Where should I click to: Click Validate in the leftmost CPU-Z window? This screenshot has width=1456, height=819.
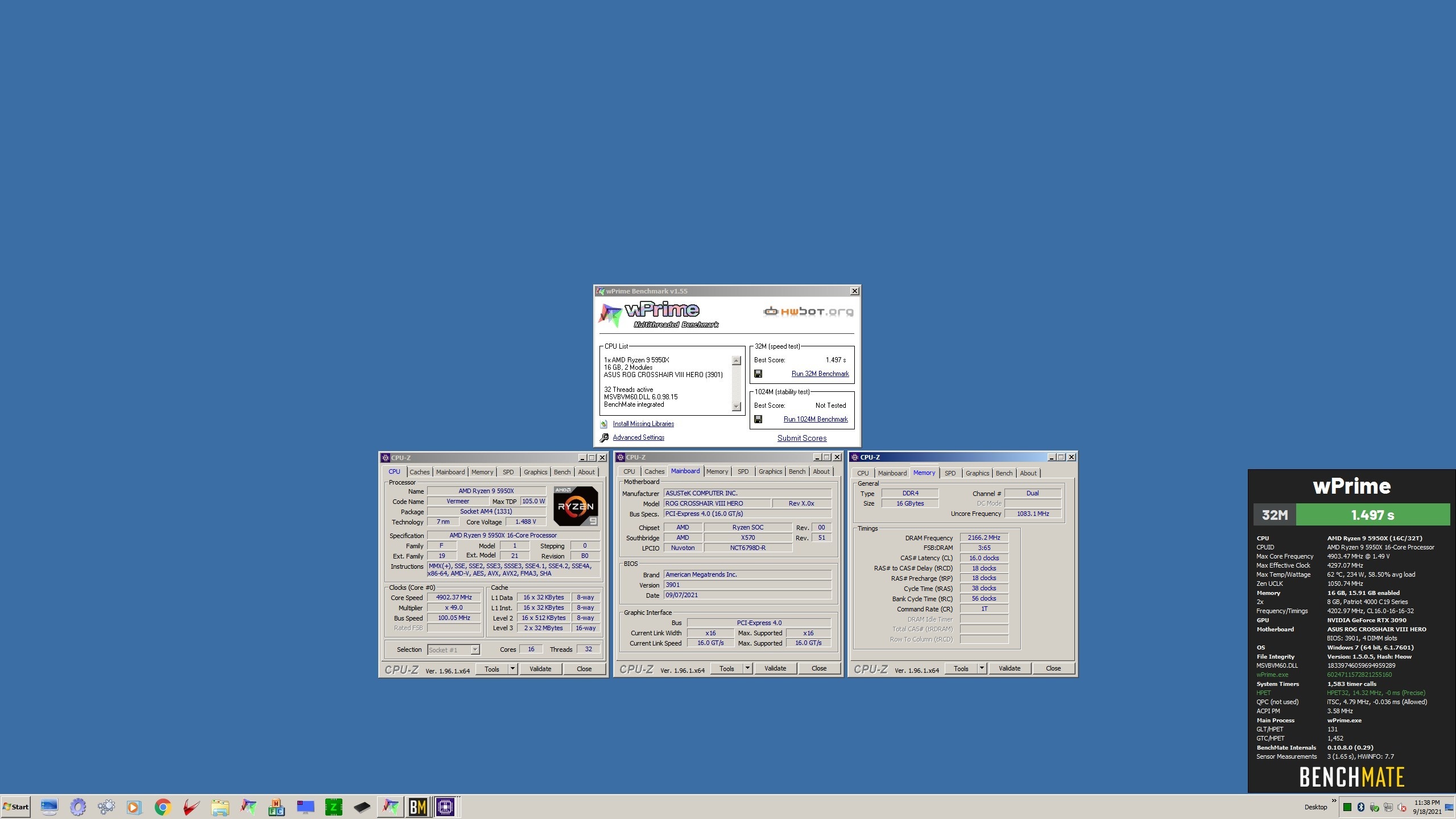click(540, 669)
